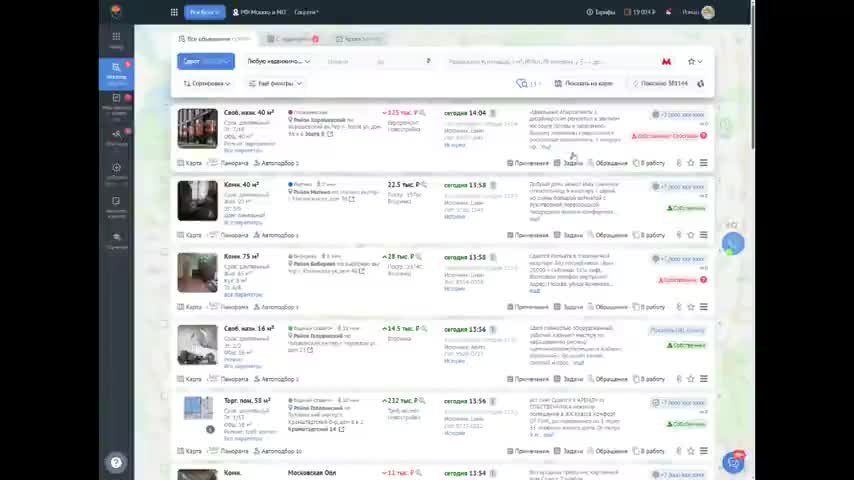Switch to the third archive tab
854x480 pixels.
359,39
